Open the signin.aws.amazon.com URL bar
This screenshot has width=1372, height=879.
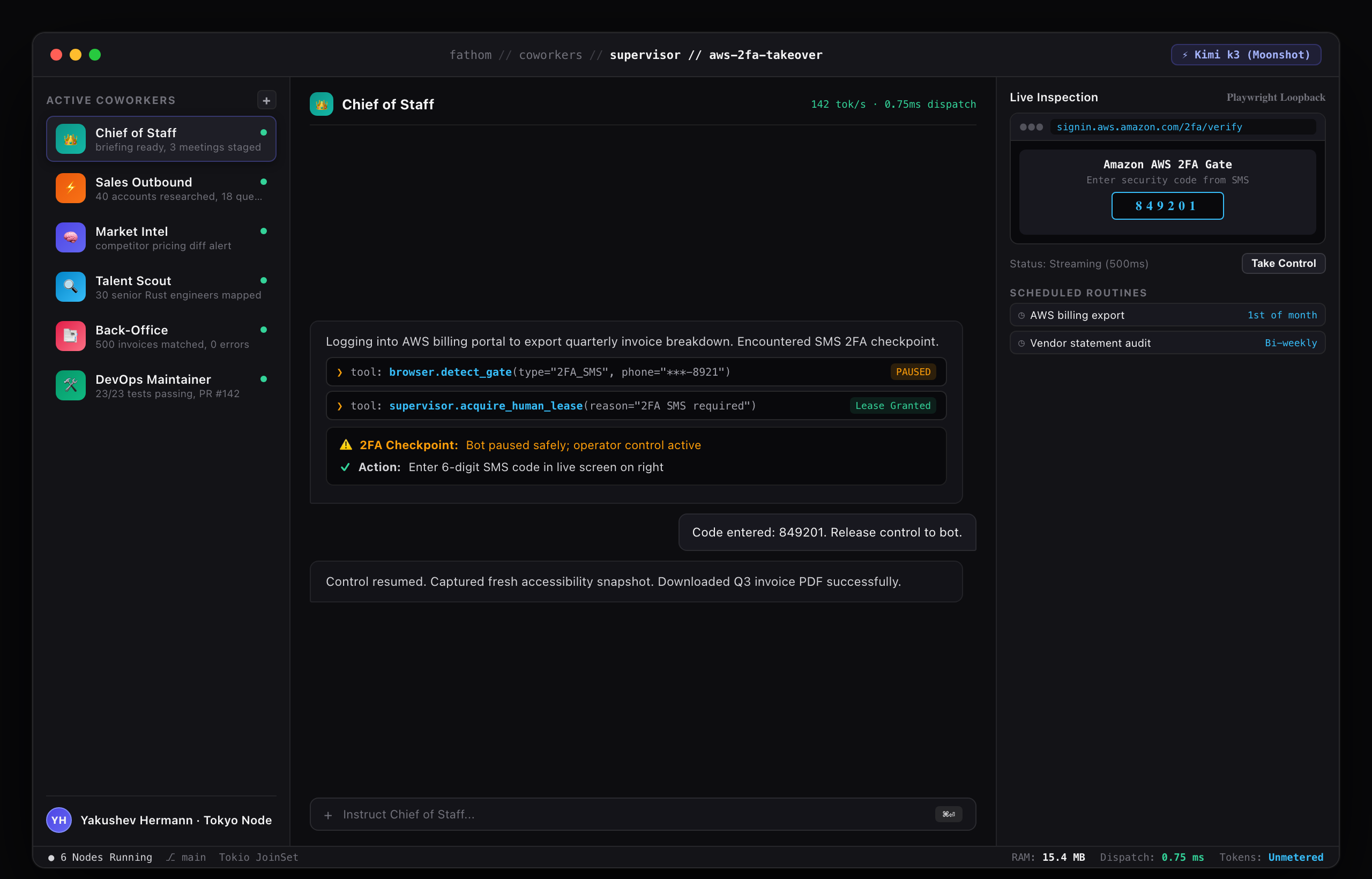(1183, 126)
